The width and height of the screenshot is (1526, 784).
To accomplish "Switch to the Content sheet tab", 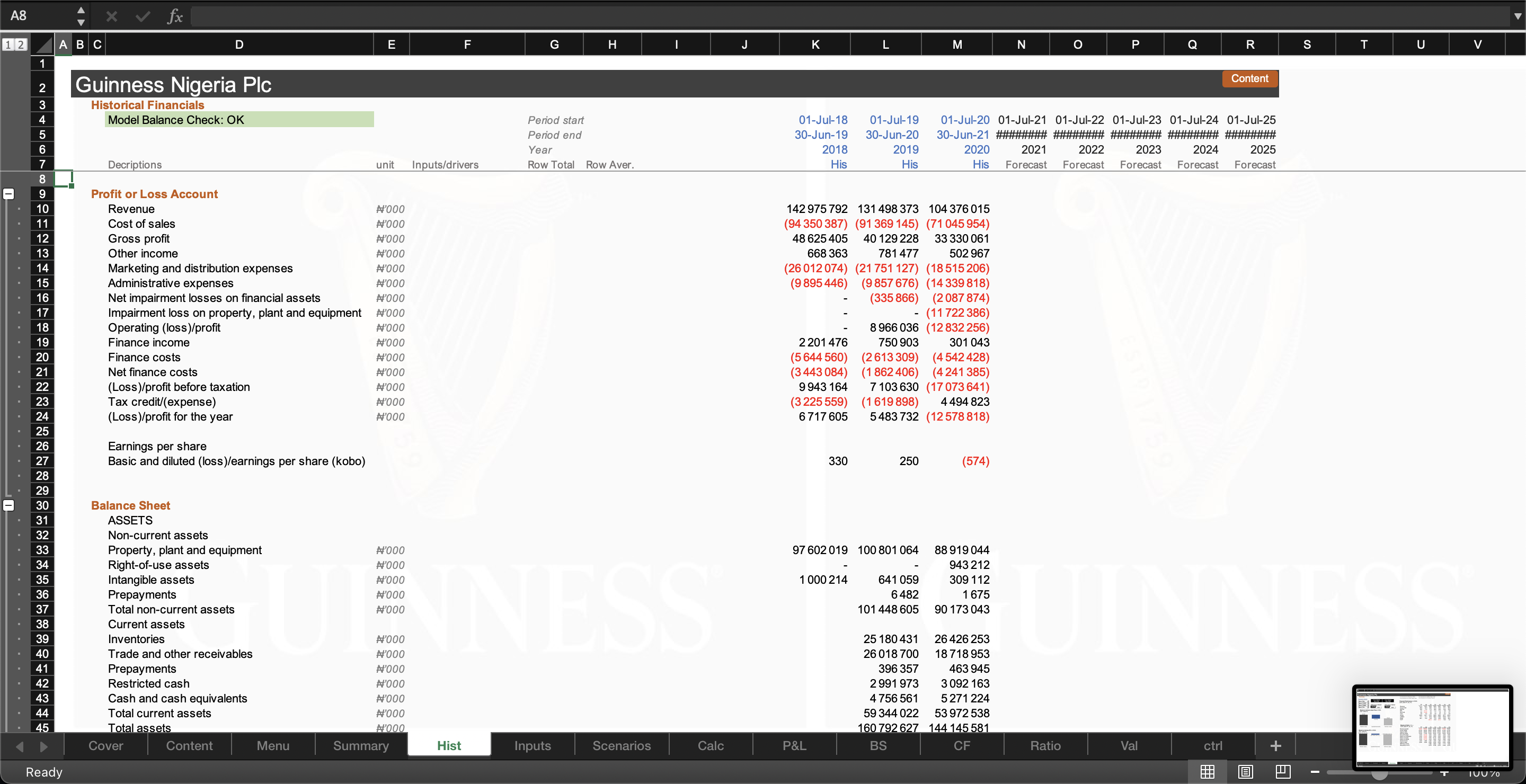I will (x=189, y=745).
